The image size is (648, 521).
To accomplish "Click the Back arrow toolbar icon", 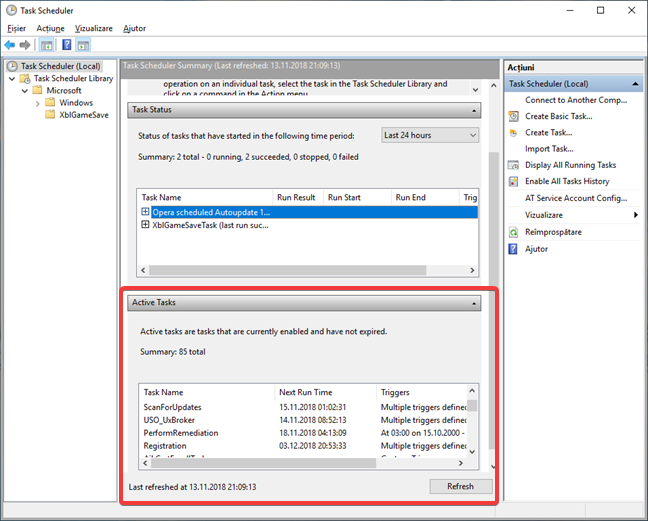I will pos(10,45).
